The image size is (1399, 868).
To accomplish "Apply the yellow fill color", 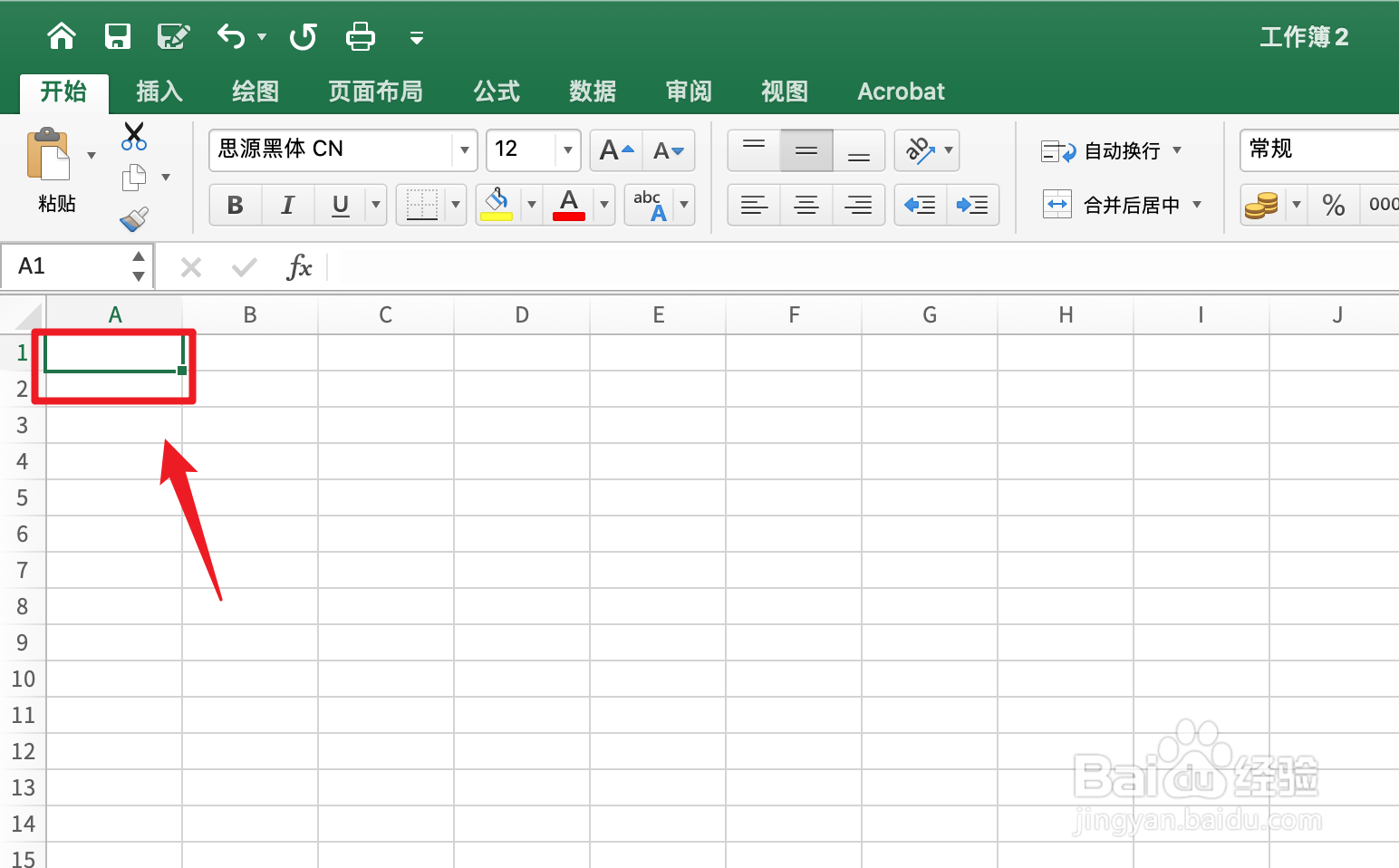I will [496, 205].
